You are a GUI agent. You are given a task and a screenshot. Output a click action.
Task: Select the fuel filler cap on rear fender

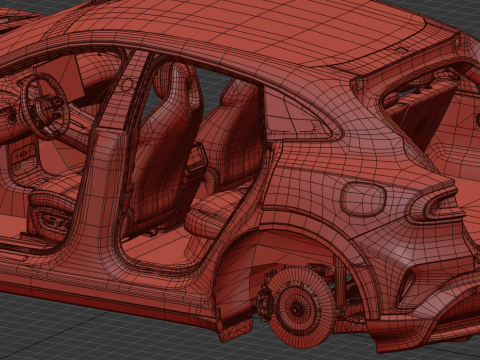click(363, 199)
